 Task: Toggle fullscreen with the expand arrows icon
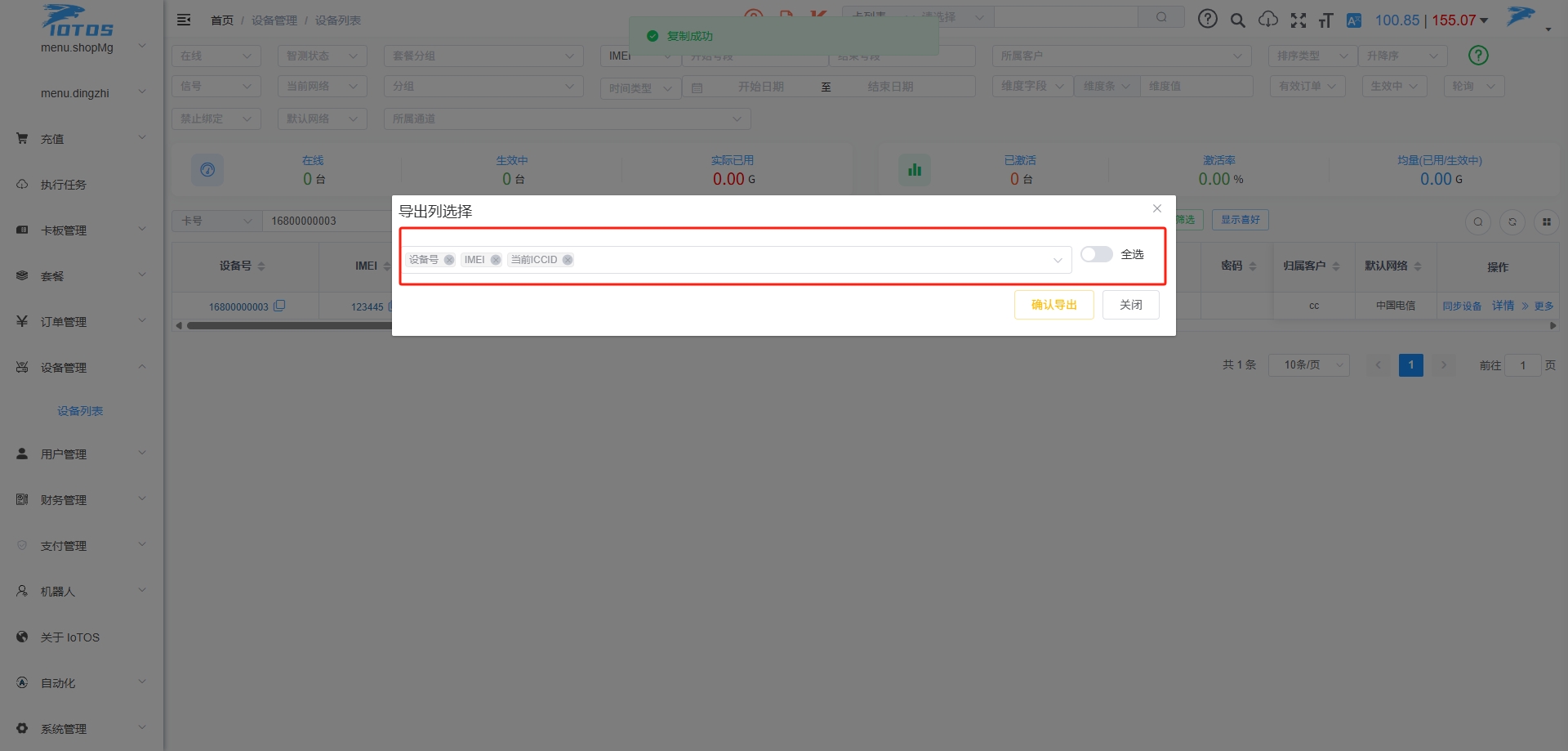point(1298,20)
